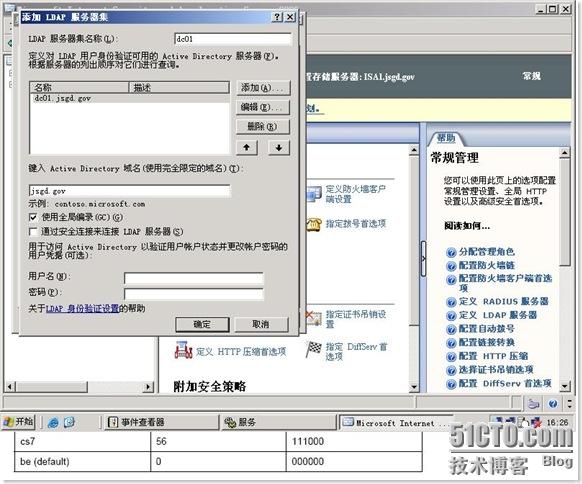582x484 pixels.
Task: Click the LDAP server set name field
Action: pos(233,39)
